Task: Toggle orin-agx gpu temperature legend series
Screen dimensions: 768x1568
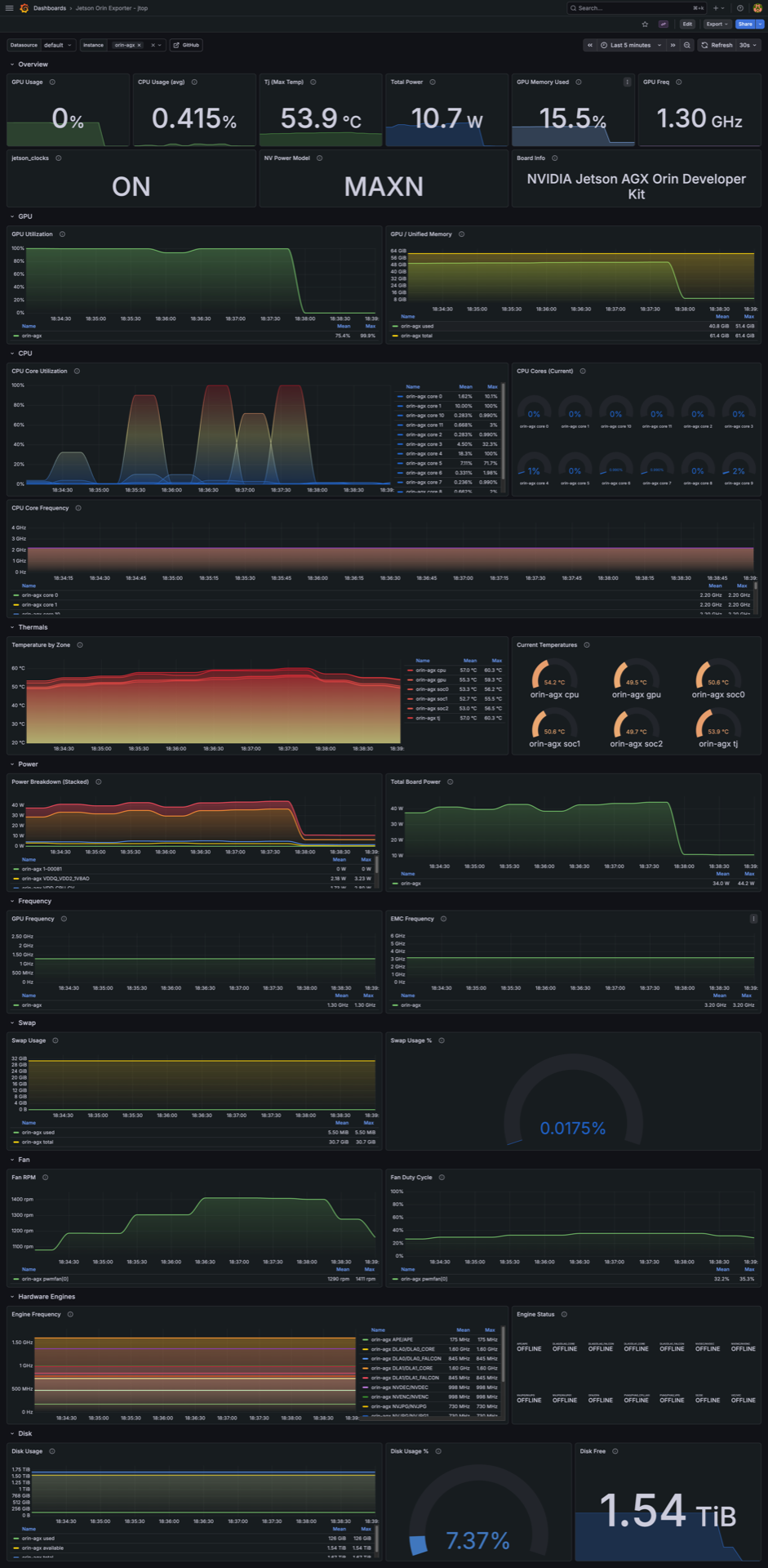Action: pyautogui.click(x=430, y=679)
